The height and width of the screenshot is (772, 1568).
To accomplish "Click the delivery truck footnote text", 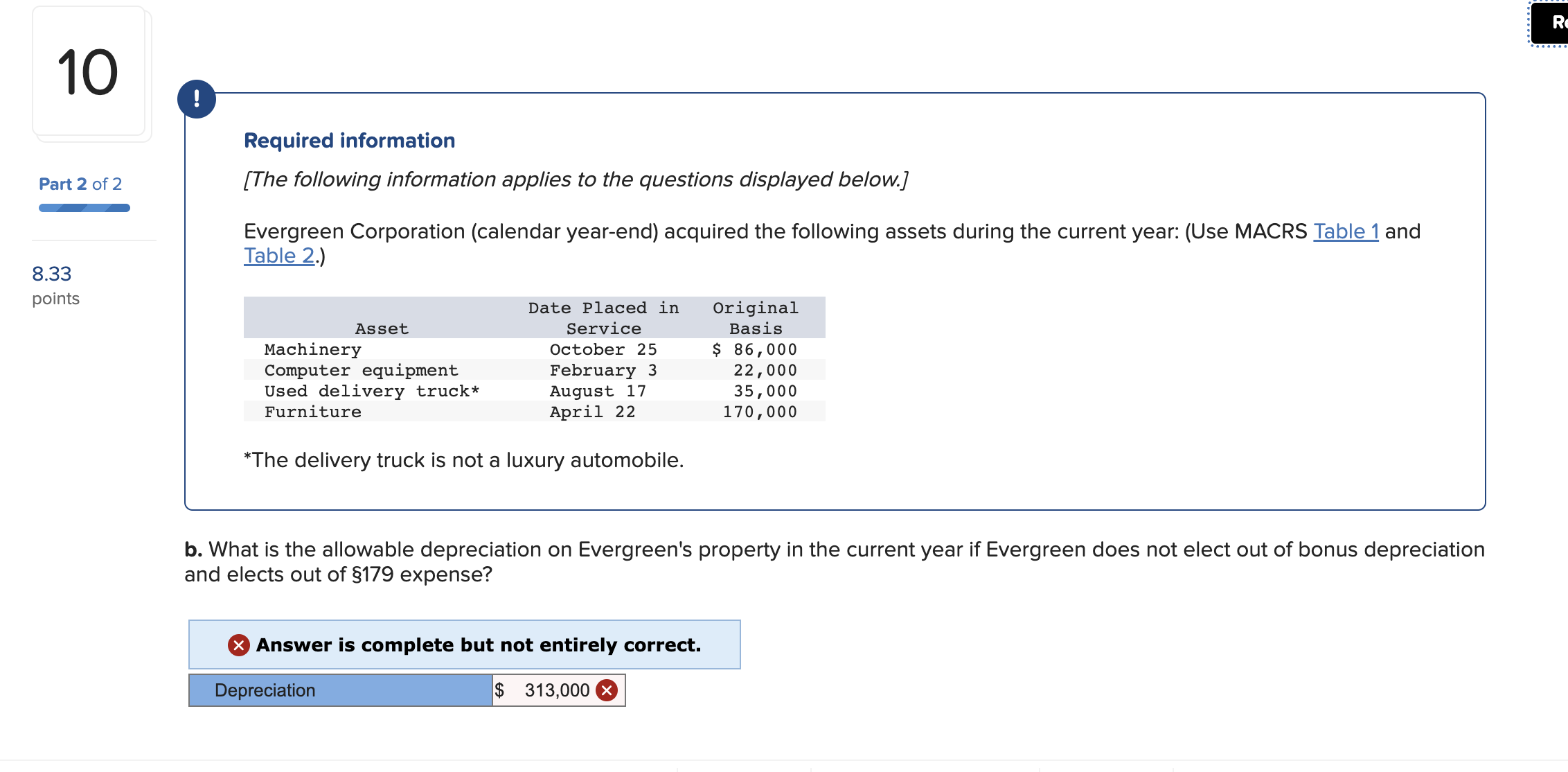I will click(463, 459).
